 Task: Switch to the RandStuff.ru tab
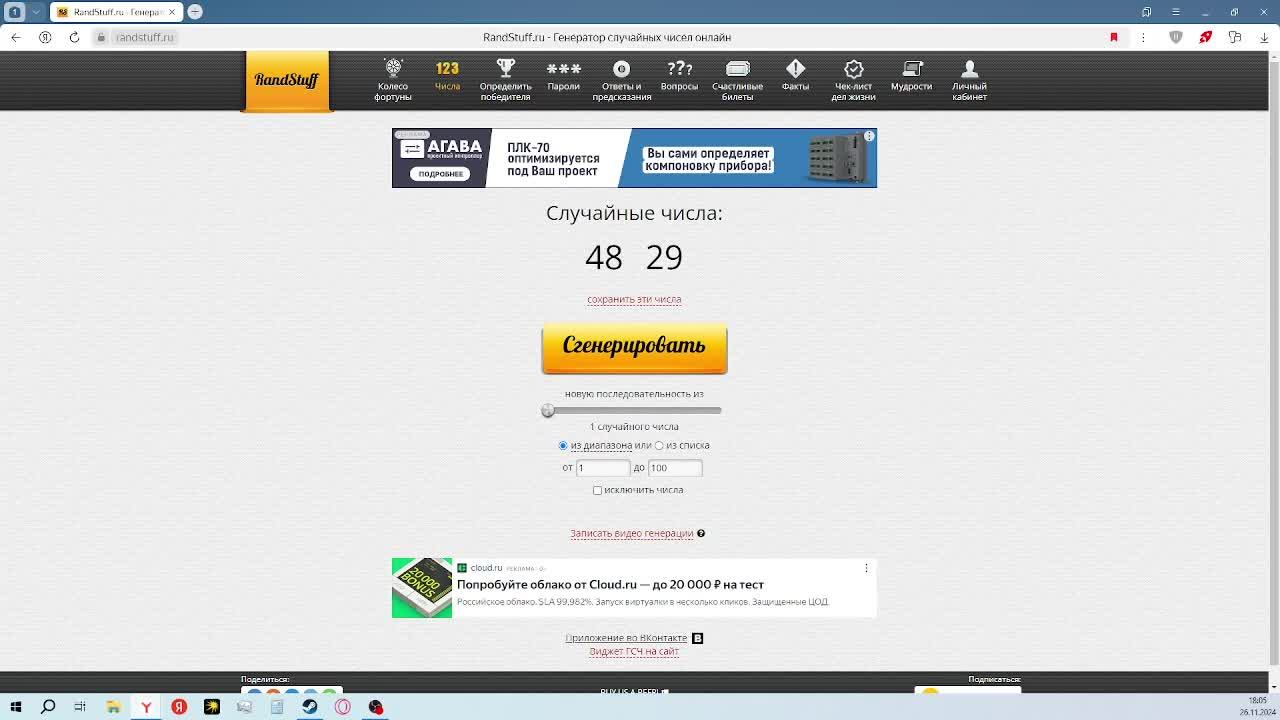coord(115,12)
